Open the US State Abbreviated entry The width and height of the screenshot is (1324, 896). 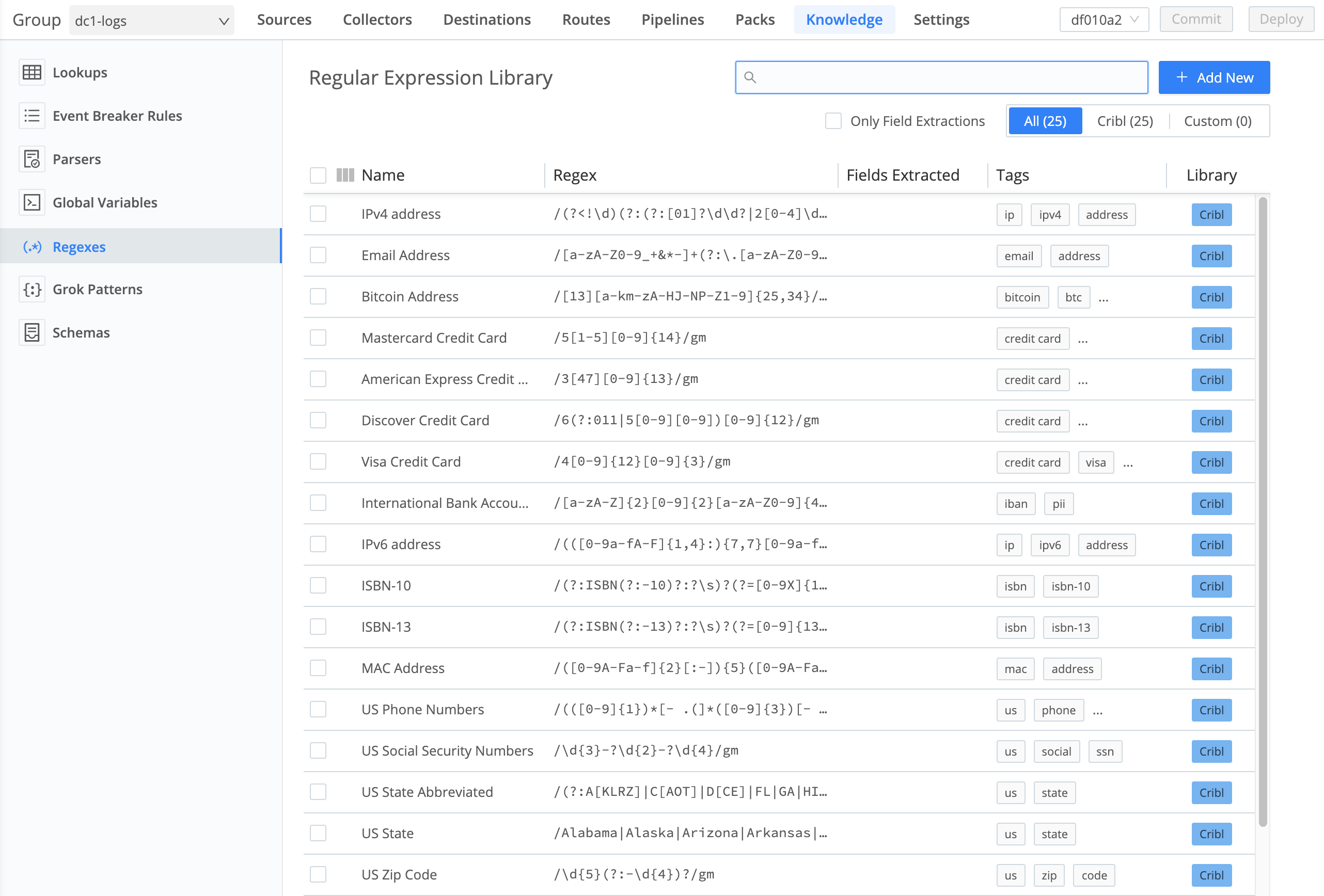779,792
